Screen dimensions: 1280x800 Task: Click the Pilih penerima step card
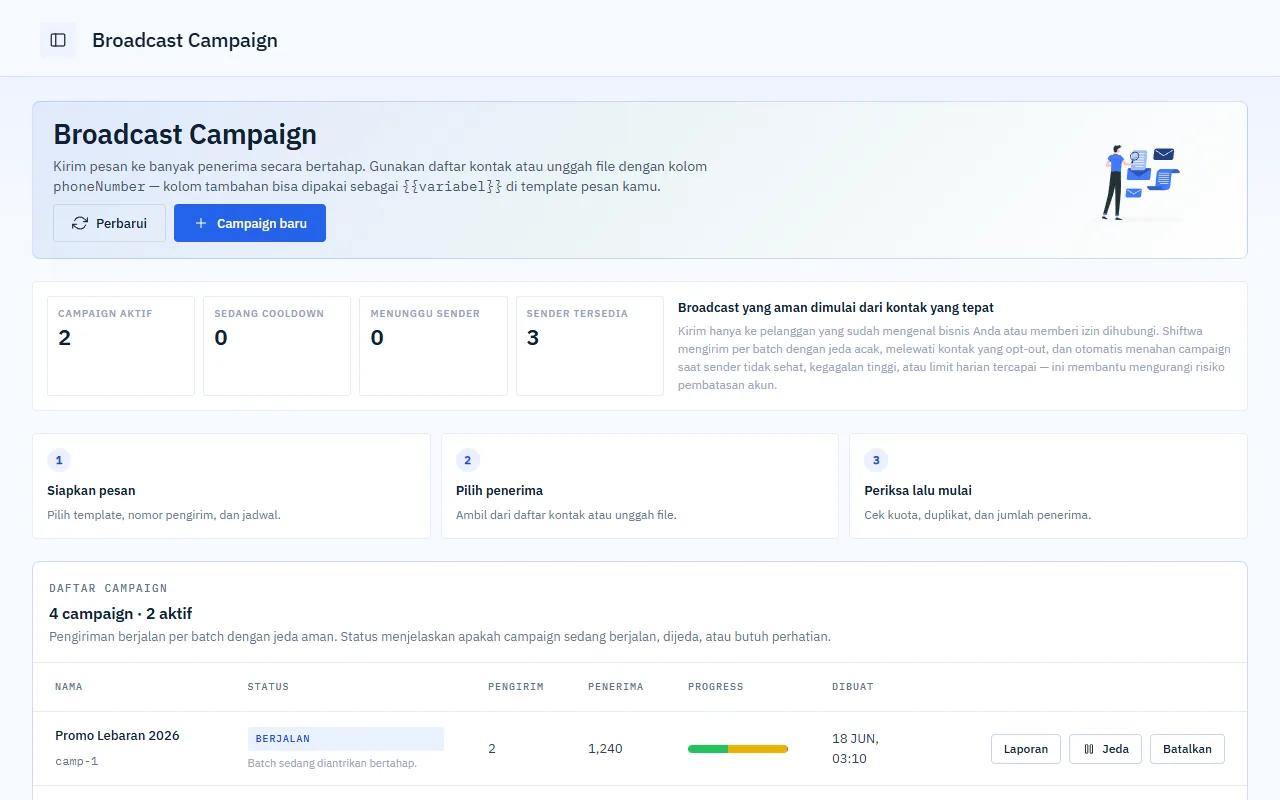point(640,486)
